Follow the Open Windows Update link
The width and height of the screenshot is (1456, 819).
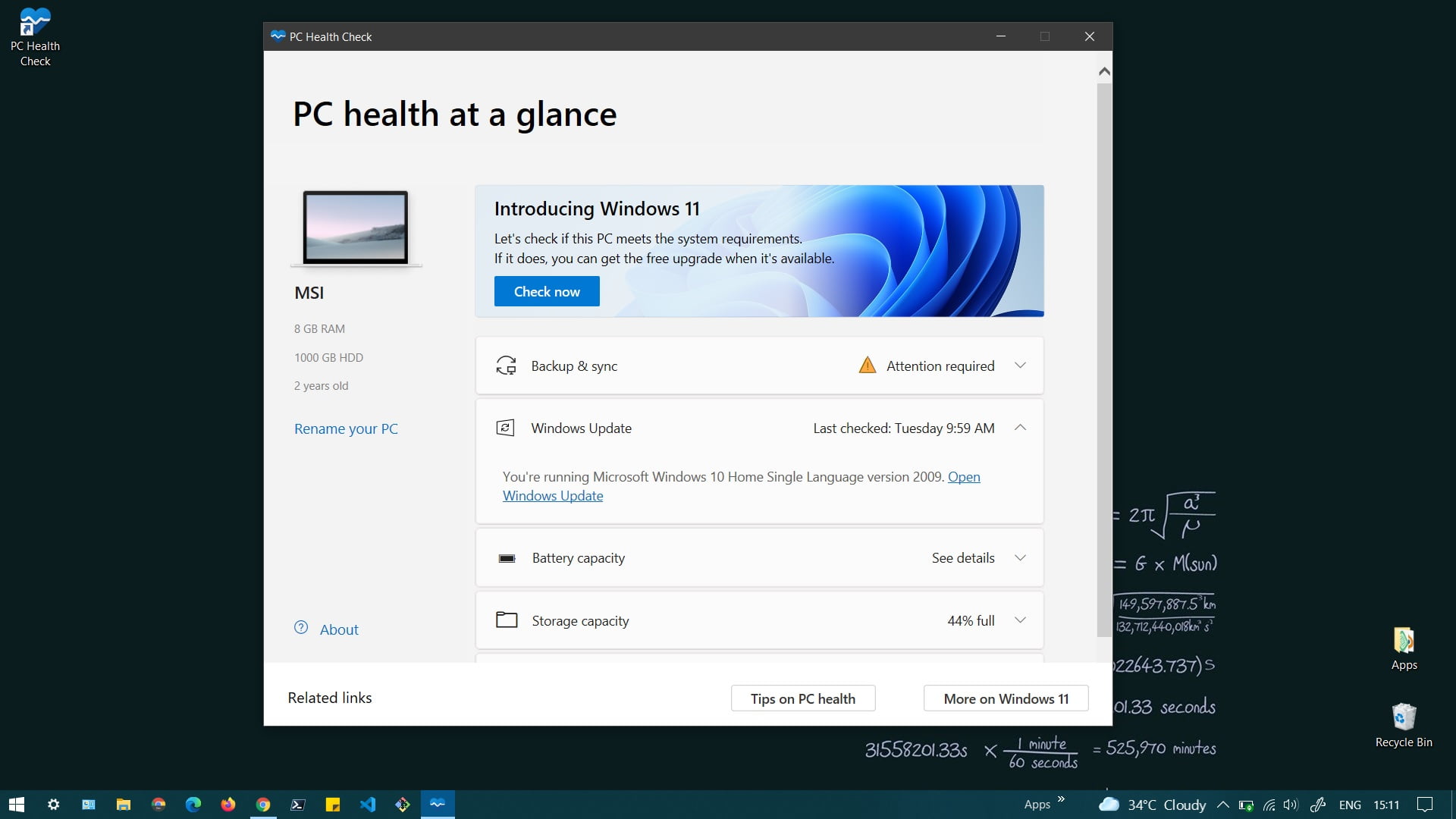pos(553,496)
